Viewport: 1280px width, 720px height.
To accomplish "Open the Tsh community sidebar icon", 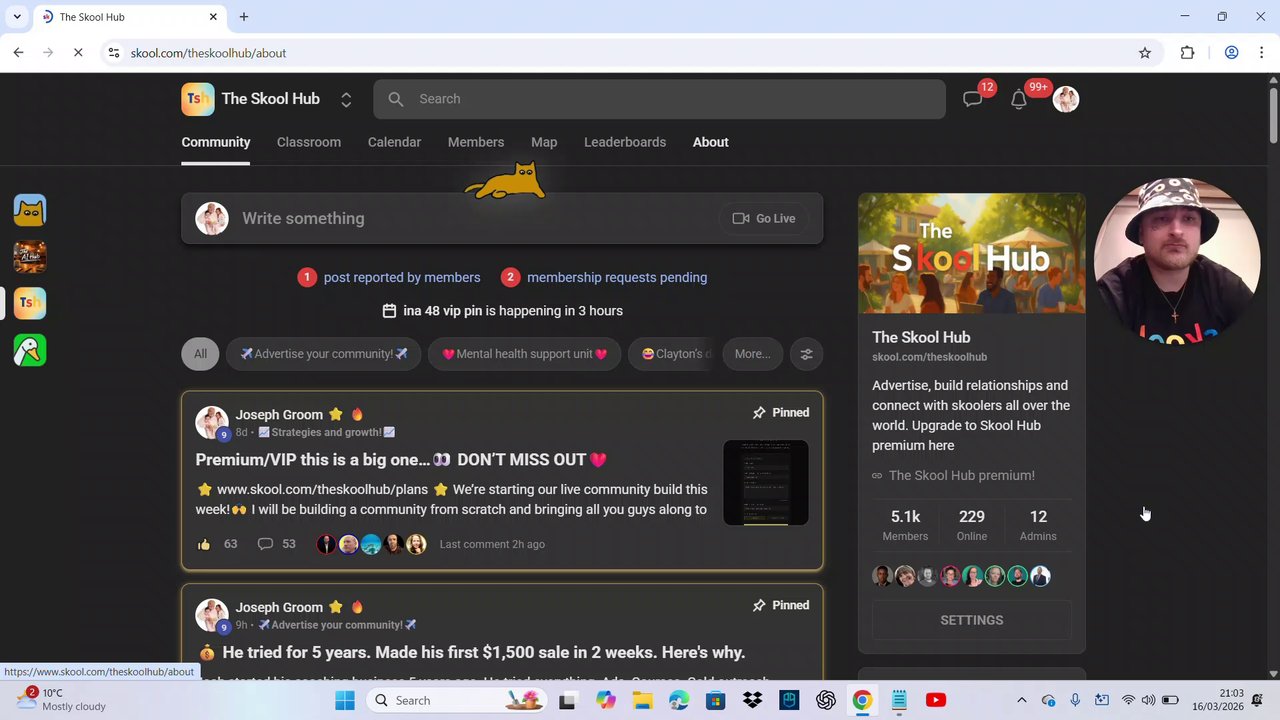I will [30, 303].
